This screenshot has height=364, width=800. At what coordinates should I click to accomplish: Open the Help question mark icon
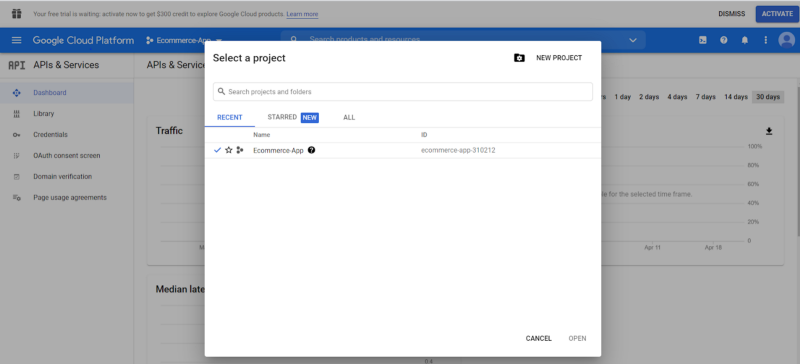[x=723, y=40]
